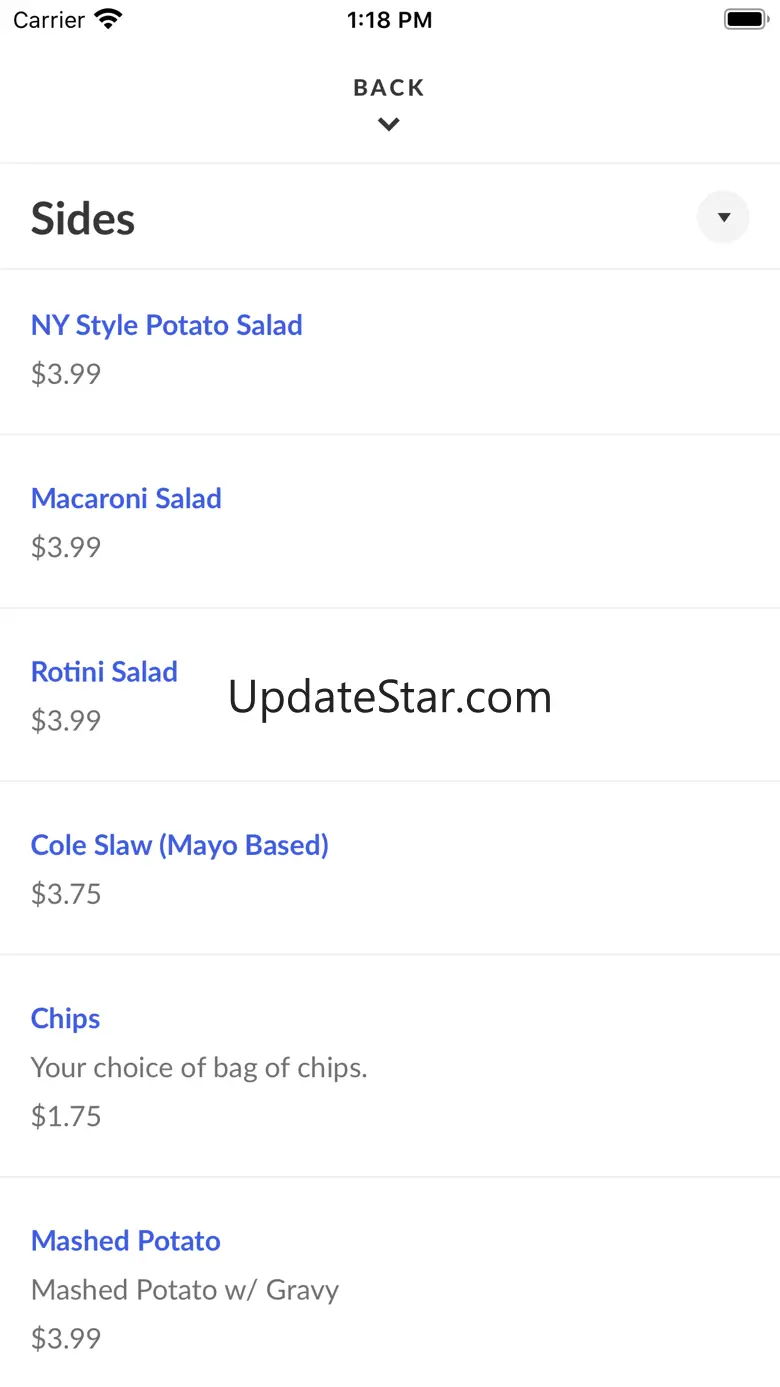Tap the Carrier label in status bar

pyautogui.click(x=49, y=20)
